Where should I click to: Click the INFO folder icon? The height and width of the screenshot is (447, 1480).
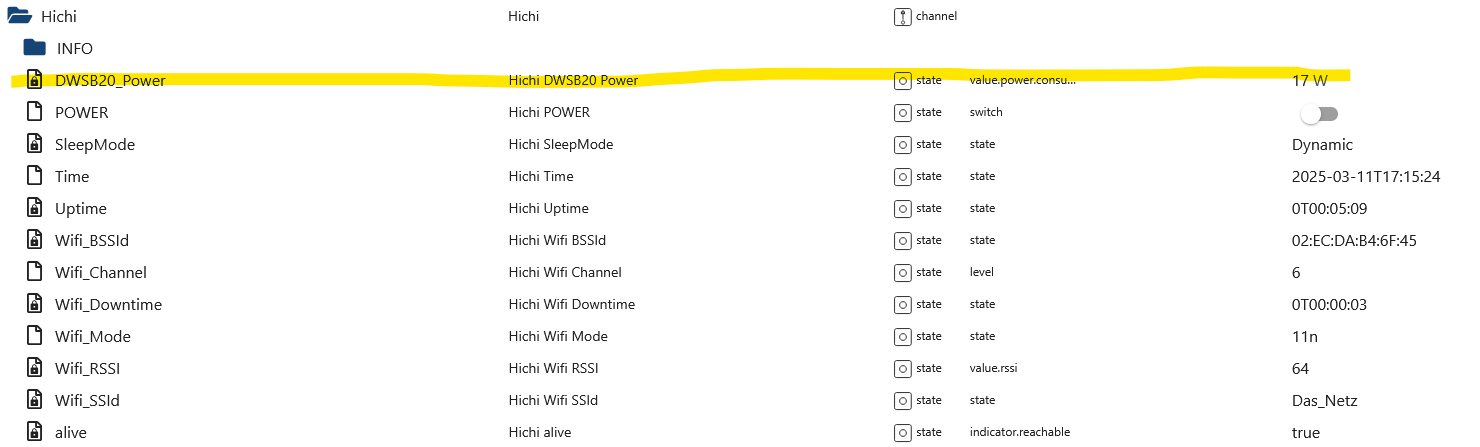(x=35, y=47)
